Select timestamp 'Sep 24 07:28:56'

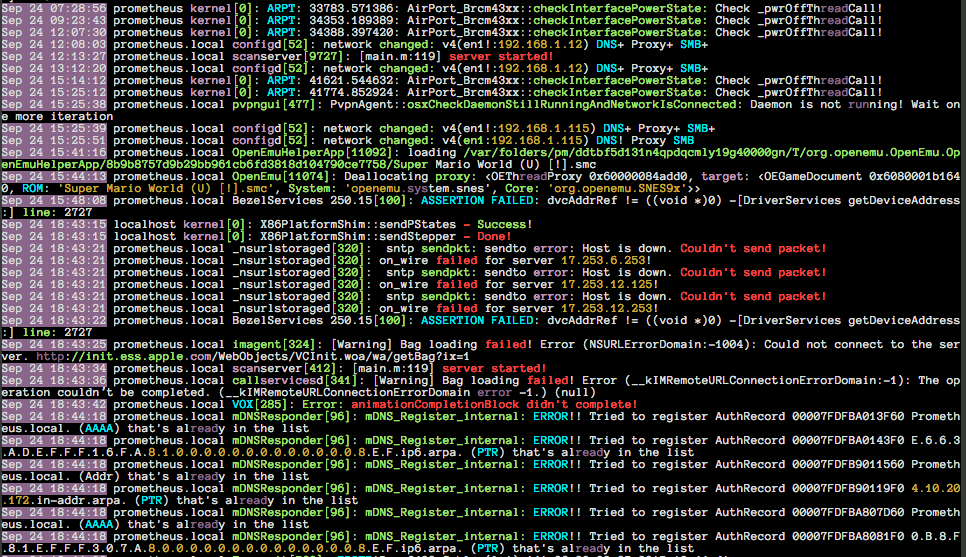54,9
